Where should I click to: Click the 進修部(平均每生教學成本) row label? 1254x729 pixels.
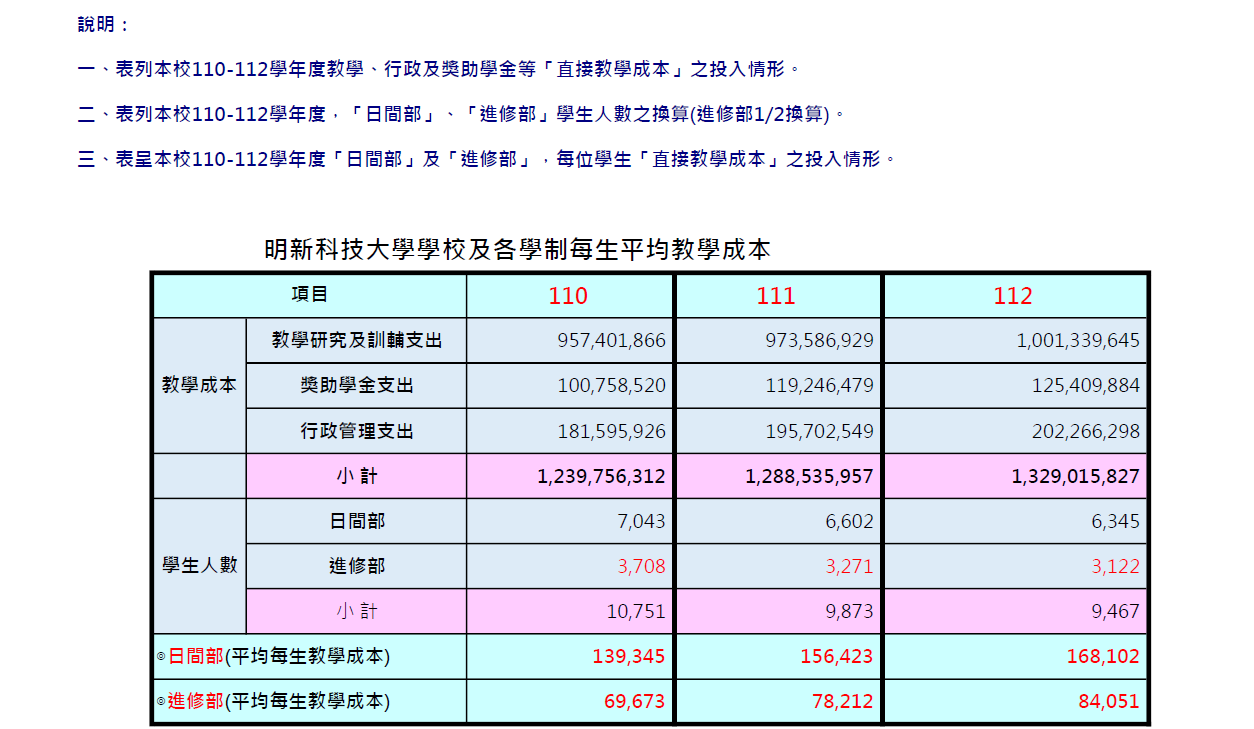point(273,701)
